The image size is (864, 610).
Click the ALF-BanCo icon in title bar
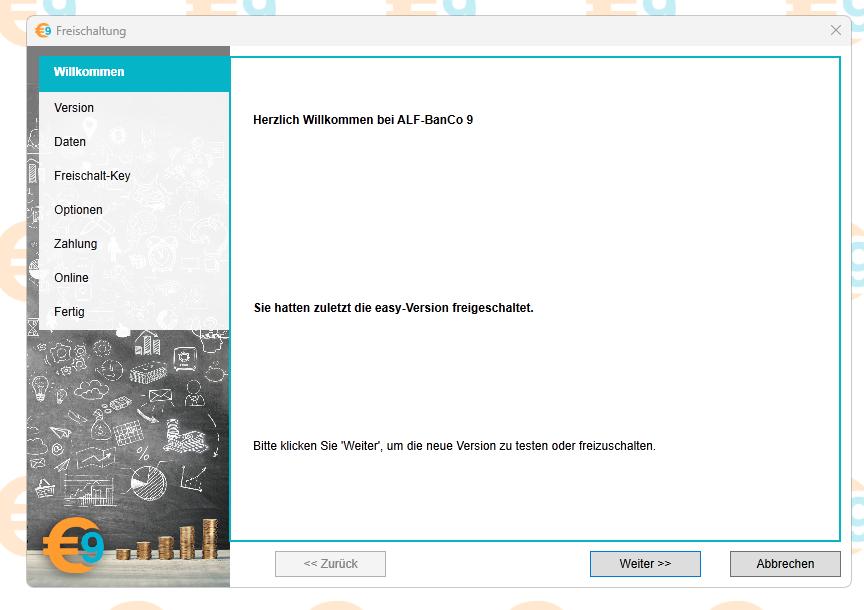coord(43,31)
